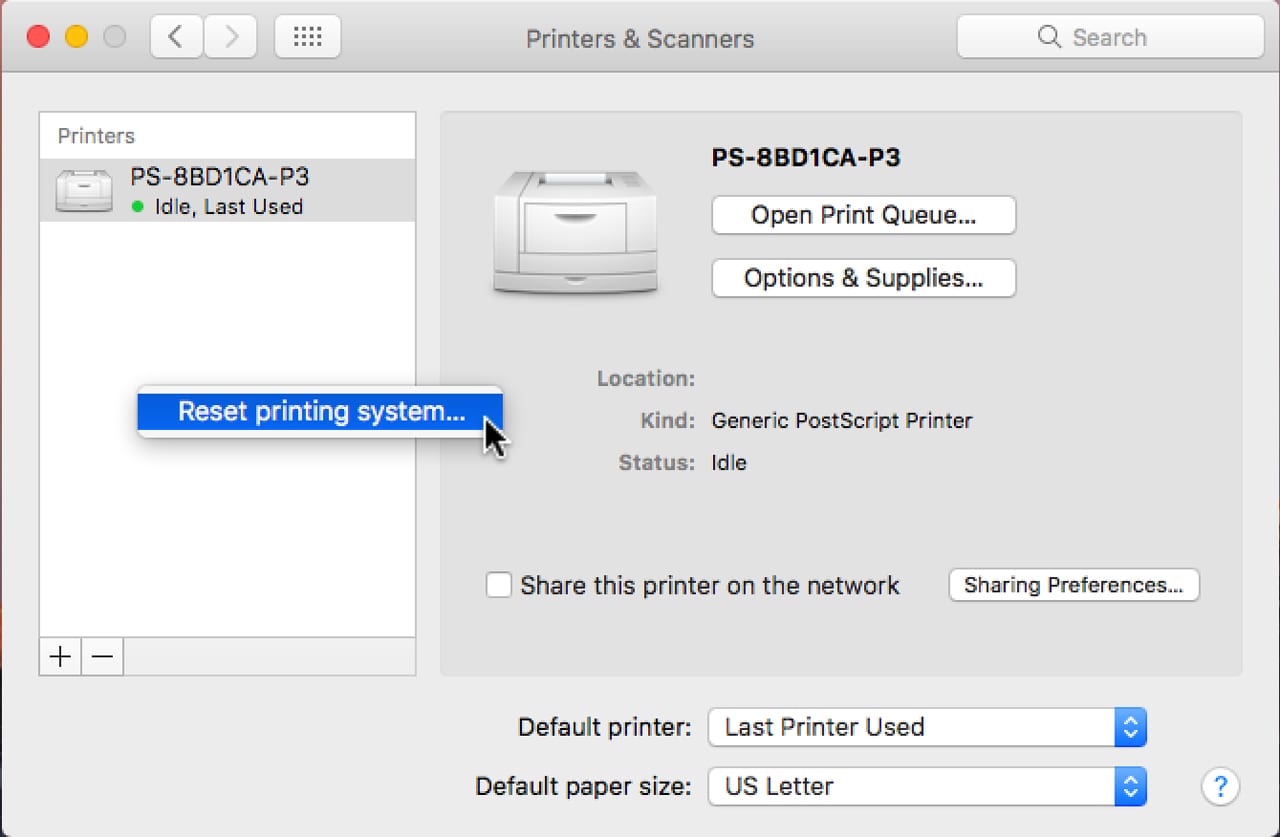
Task: Close the Printers & Scanners window
Action: click(x=38, y=38)
